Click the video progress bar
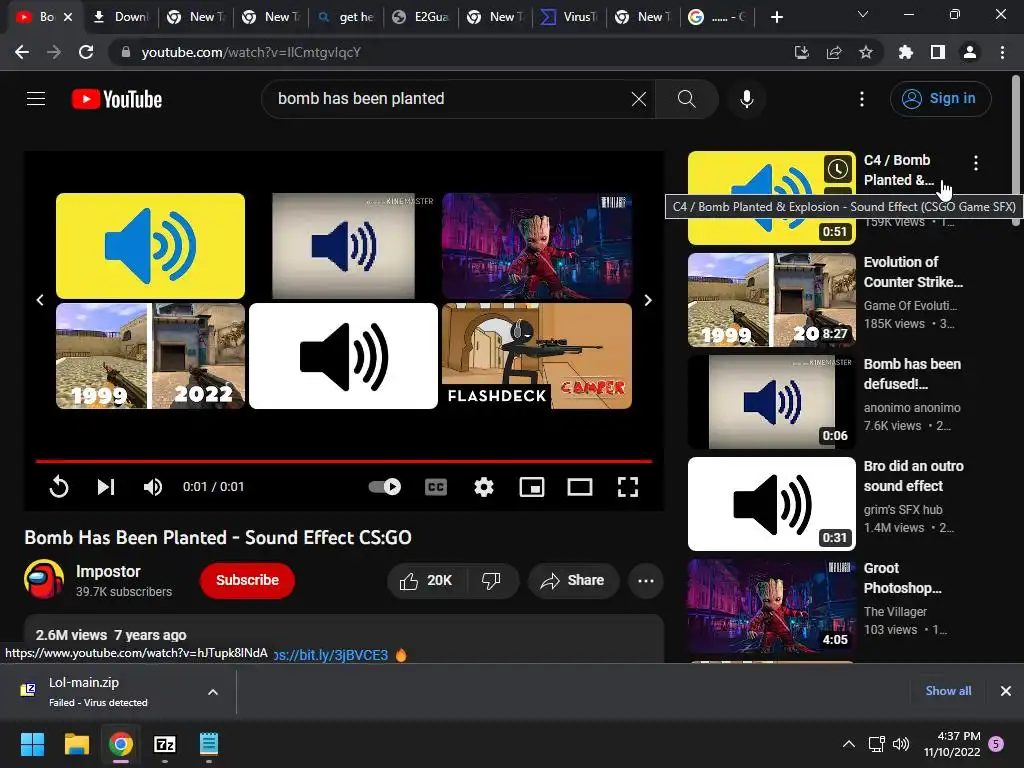The height and width of the screenshot is (768, 1024). (x=344, y=461)
